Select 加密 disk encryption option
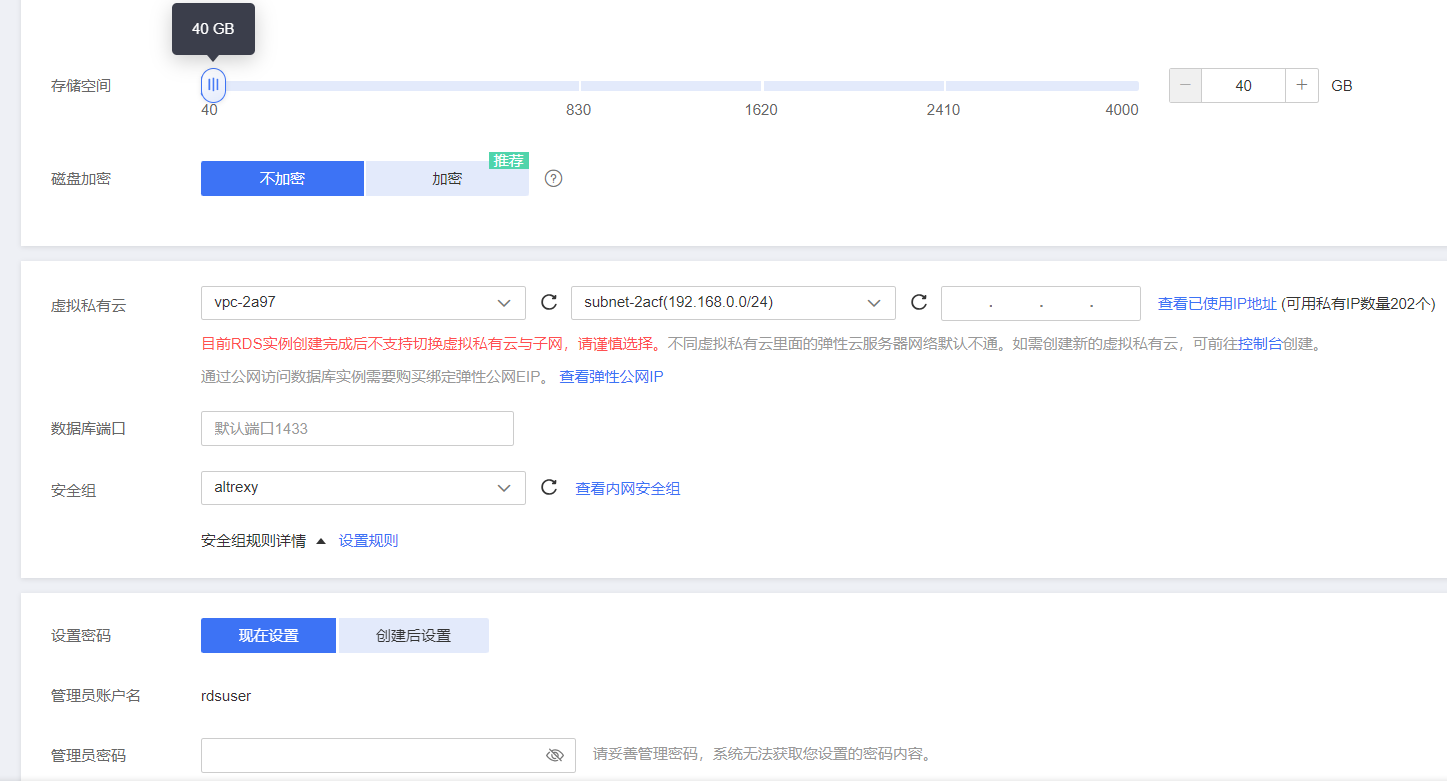The height and width of the screenshot is (782, 1447). click(447, 179)
